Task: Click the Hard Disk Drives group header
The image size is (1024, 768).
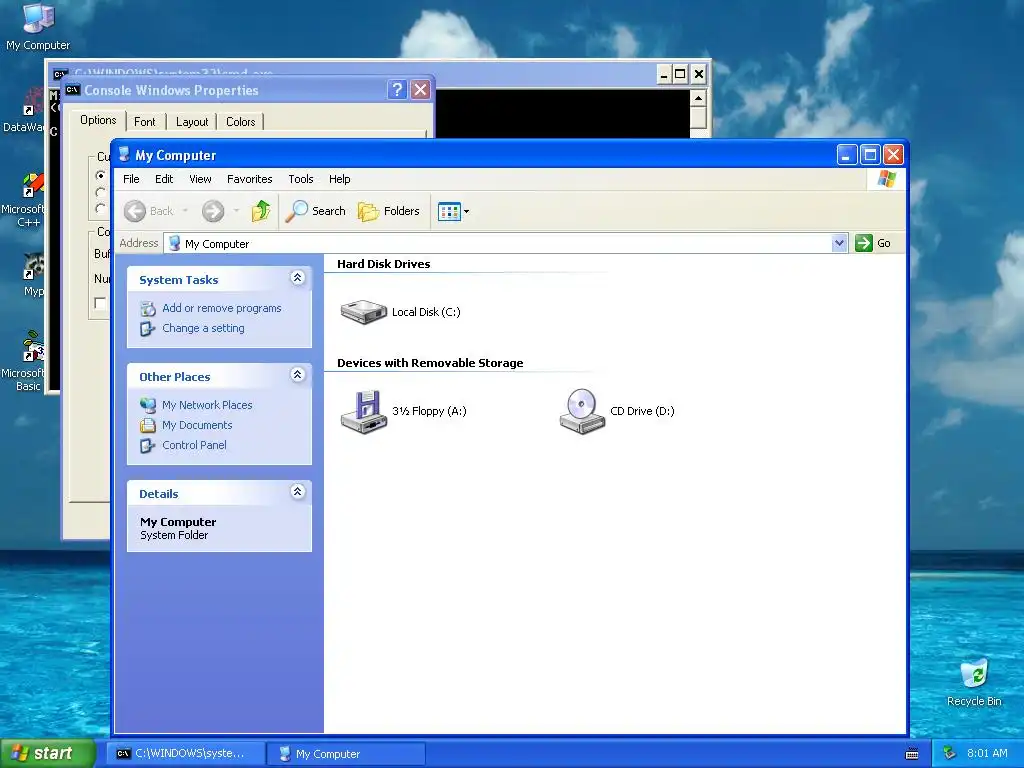Action: coord(383,264)
